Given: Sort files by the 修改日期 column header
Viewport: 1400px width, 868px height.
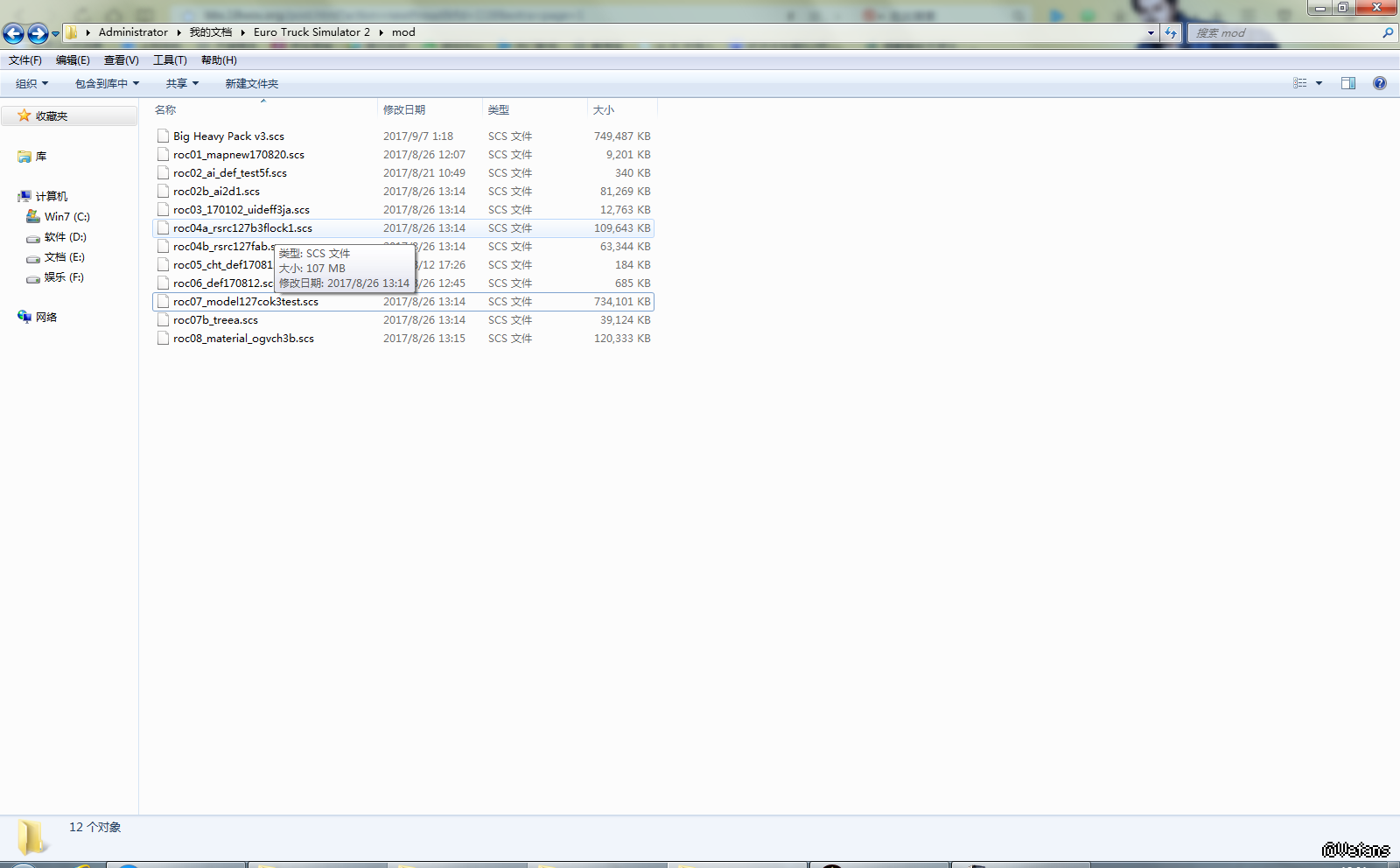Looking at the screenshot, I should coord(430,110).
